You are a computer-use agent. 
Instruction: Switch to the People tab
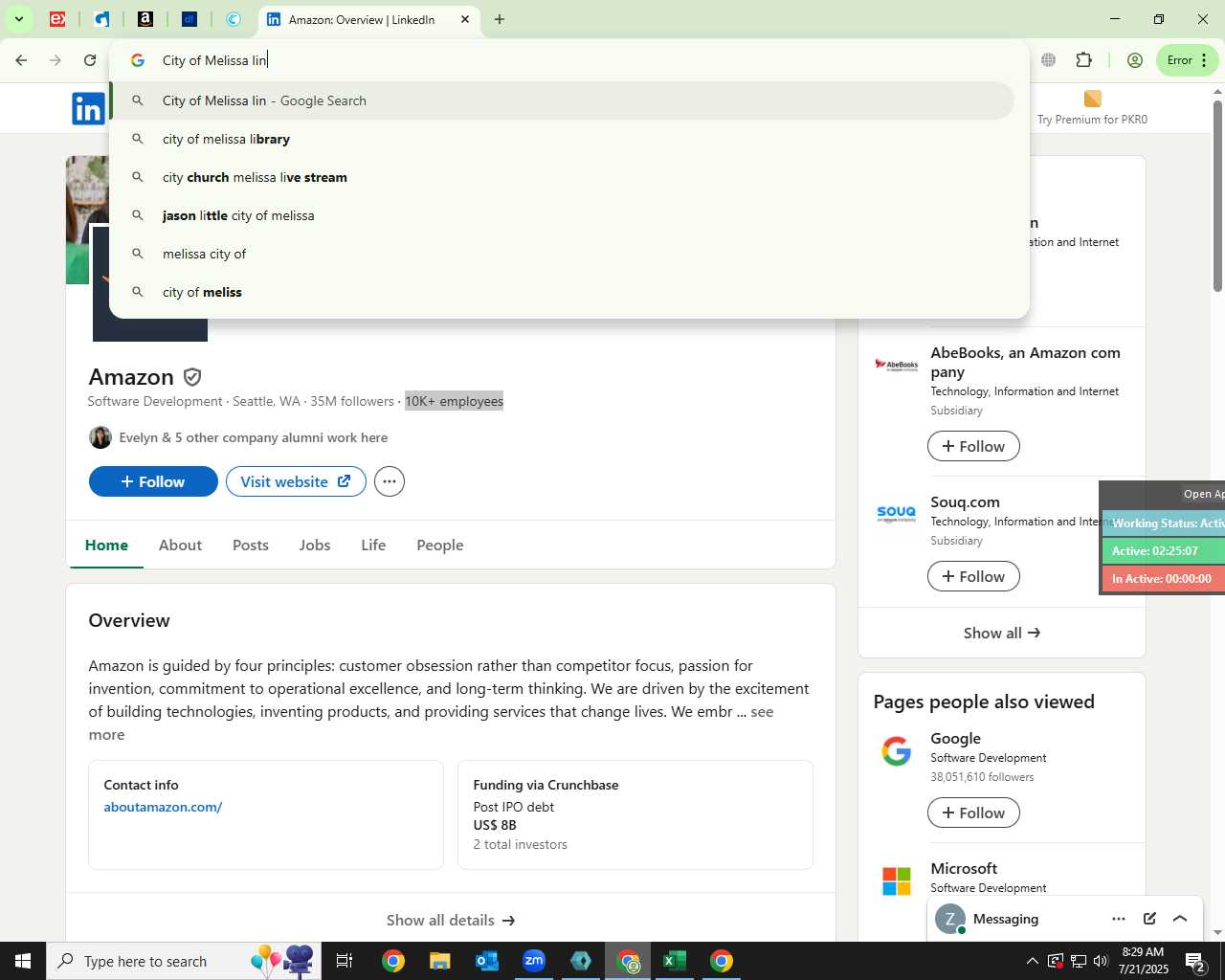(x=440, y=545)
